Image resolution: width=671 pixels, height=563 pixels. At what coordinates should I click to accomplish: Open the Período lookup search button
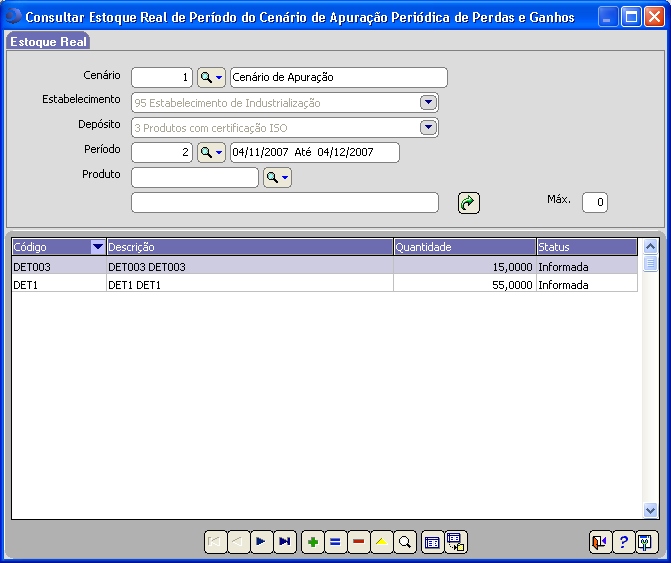[x=211, y=152]
